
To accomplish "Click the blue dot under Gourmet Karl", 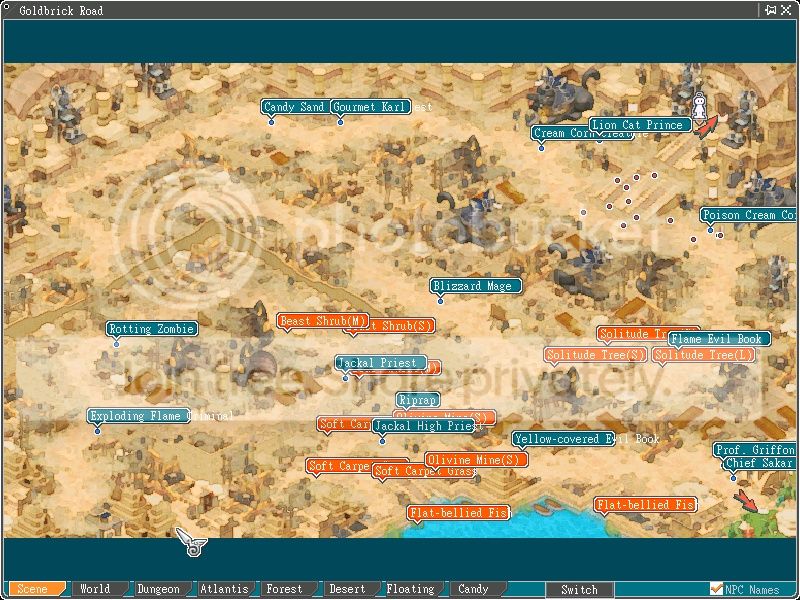I will click(340, 122).
